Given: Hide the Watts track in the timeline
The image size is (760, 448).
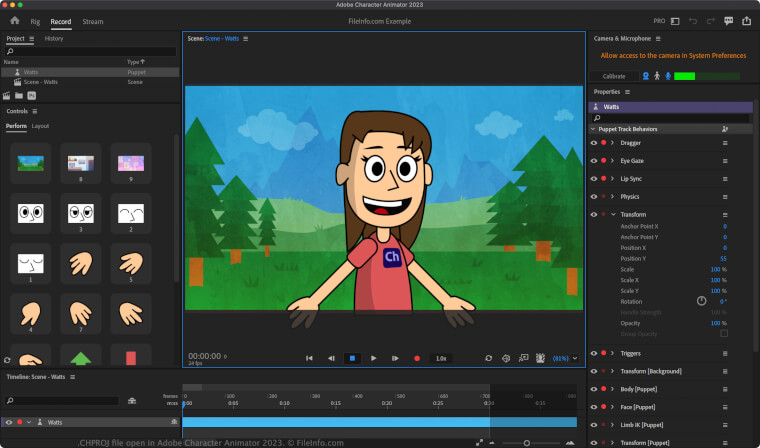Looking at the screenshot, I should [8, 422].
